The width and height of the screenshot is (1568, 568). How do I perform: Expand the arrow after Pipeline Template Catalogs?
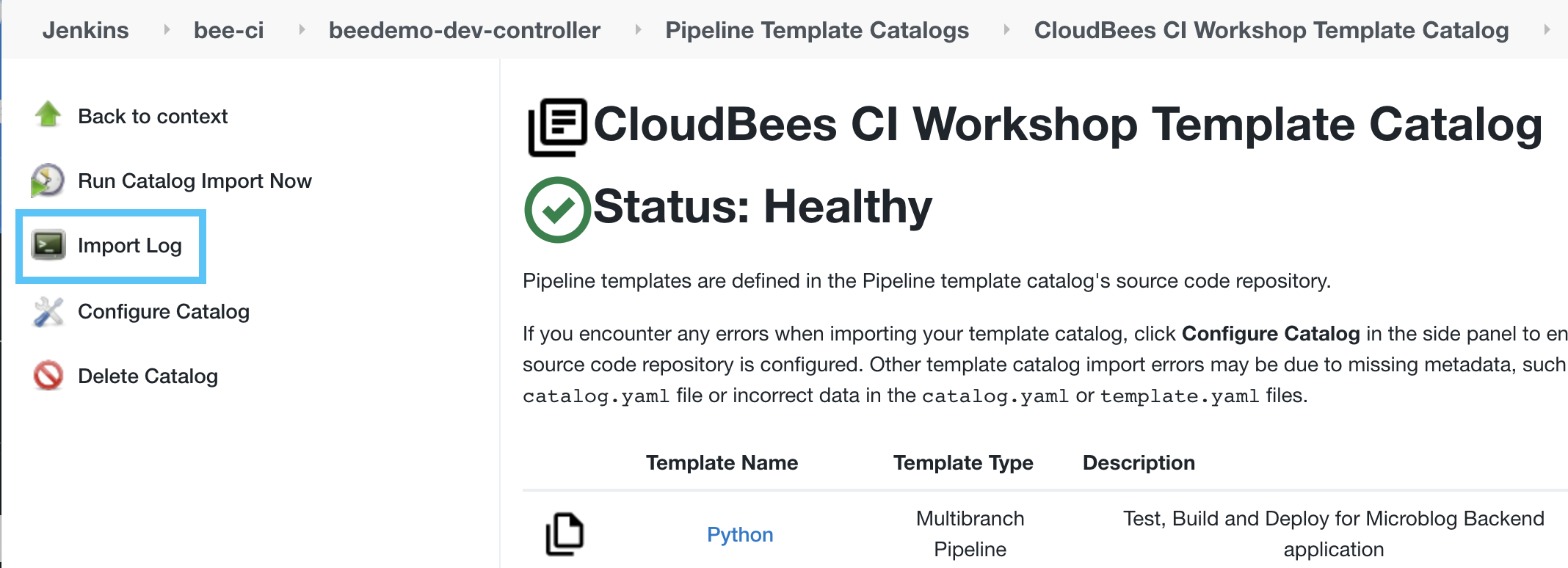coord(1006,30)
